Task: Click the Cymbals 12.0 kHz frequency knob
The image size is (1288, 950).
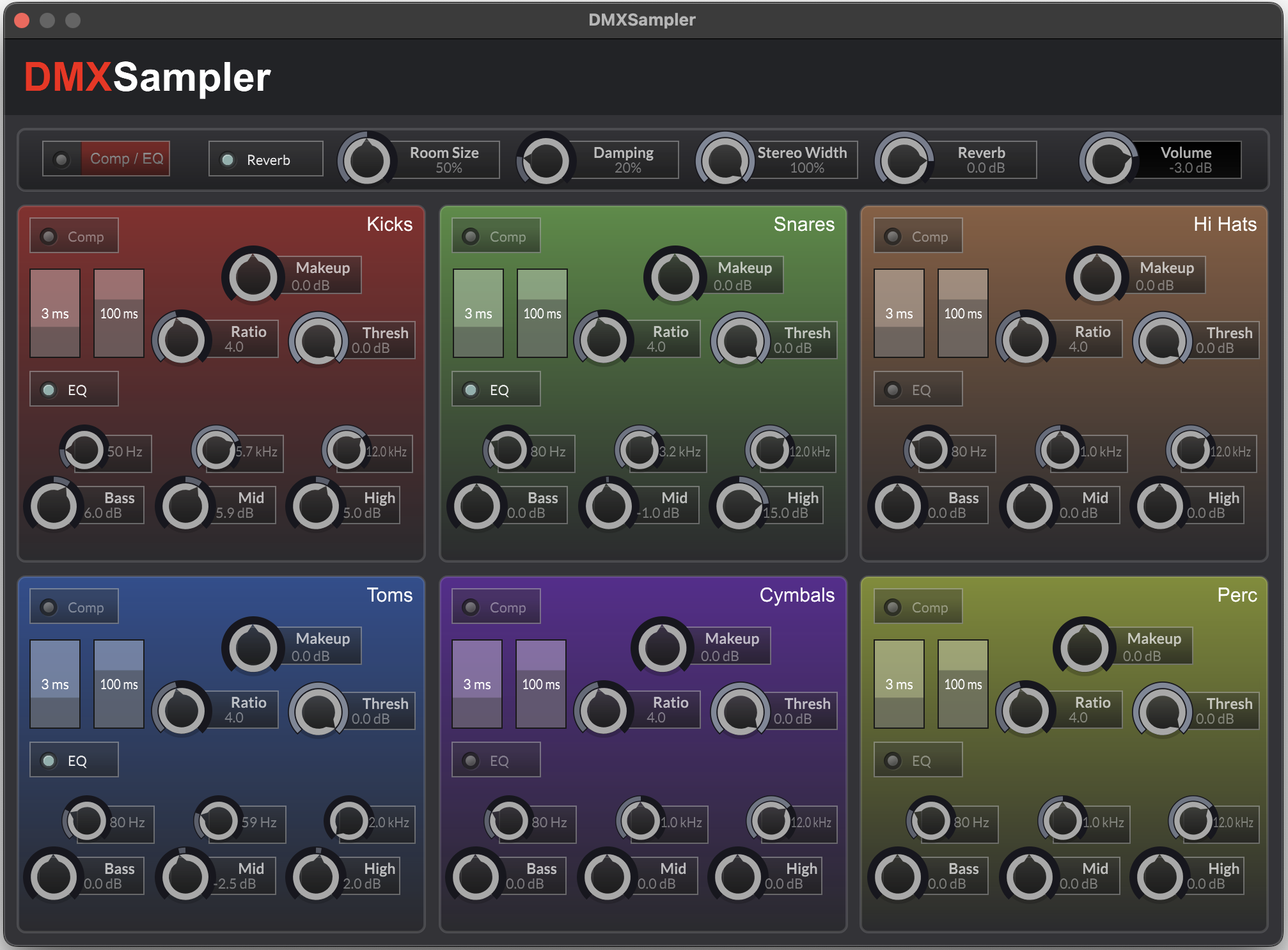Action: (771, 820)
